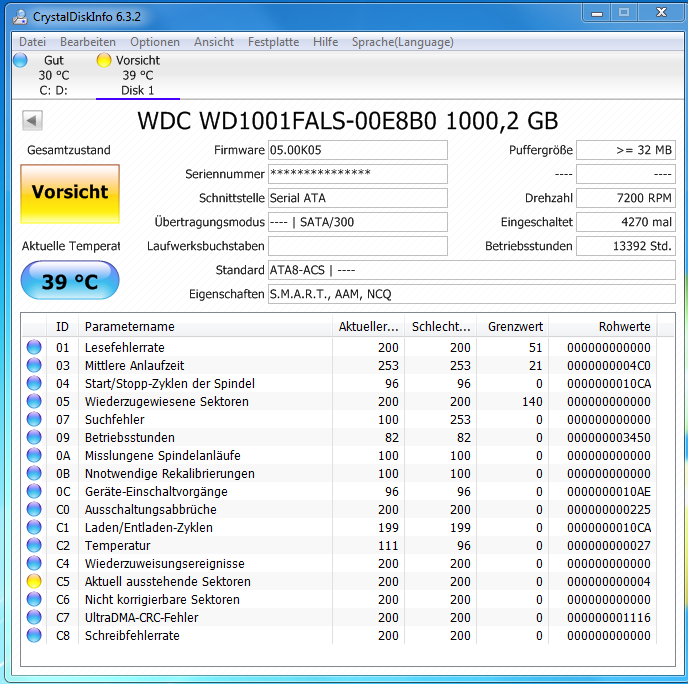Open the Bearbeiten menu
The image size is (688, 684).
tap(88, 42)
